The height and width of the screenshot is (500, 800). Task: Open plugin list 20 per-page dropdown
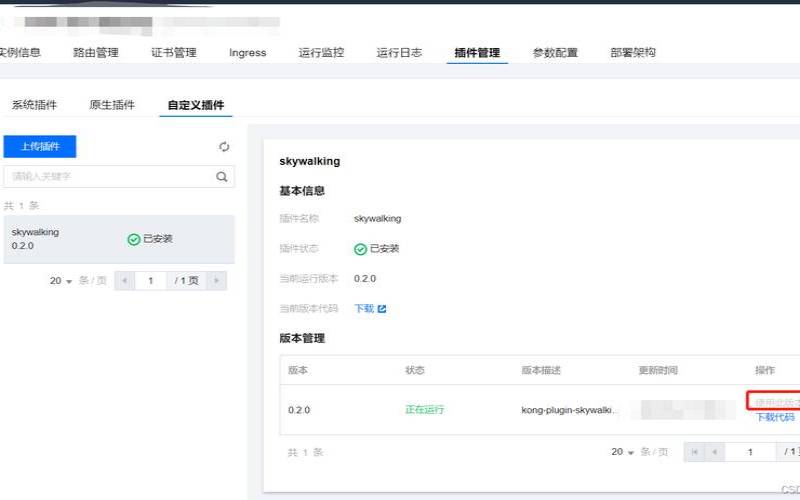(x=62, y=281)
